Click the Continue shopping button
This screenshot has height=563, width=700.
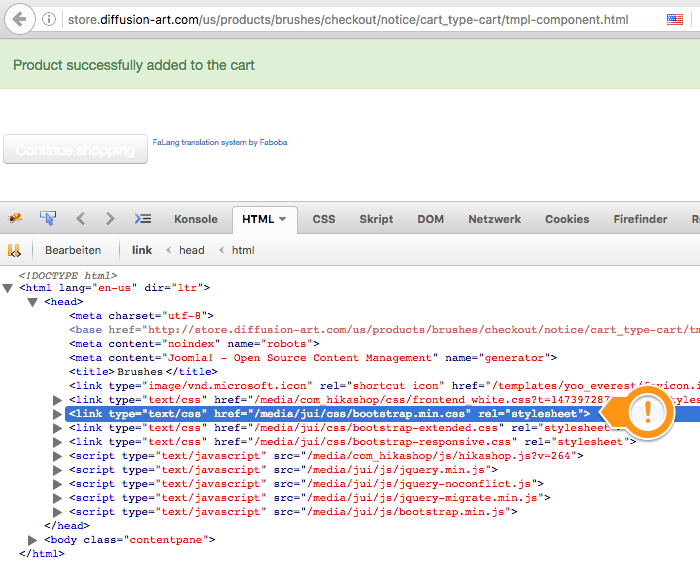pos(75,150)
